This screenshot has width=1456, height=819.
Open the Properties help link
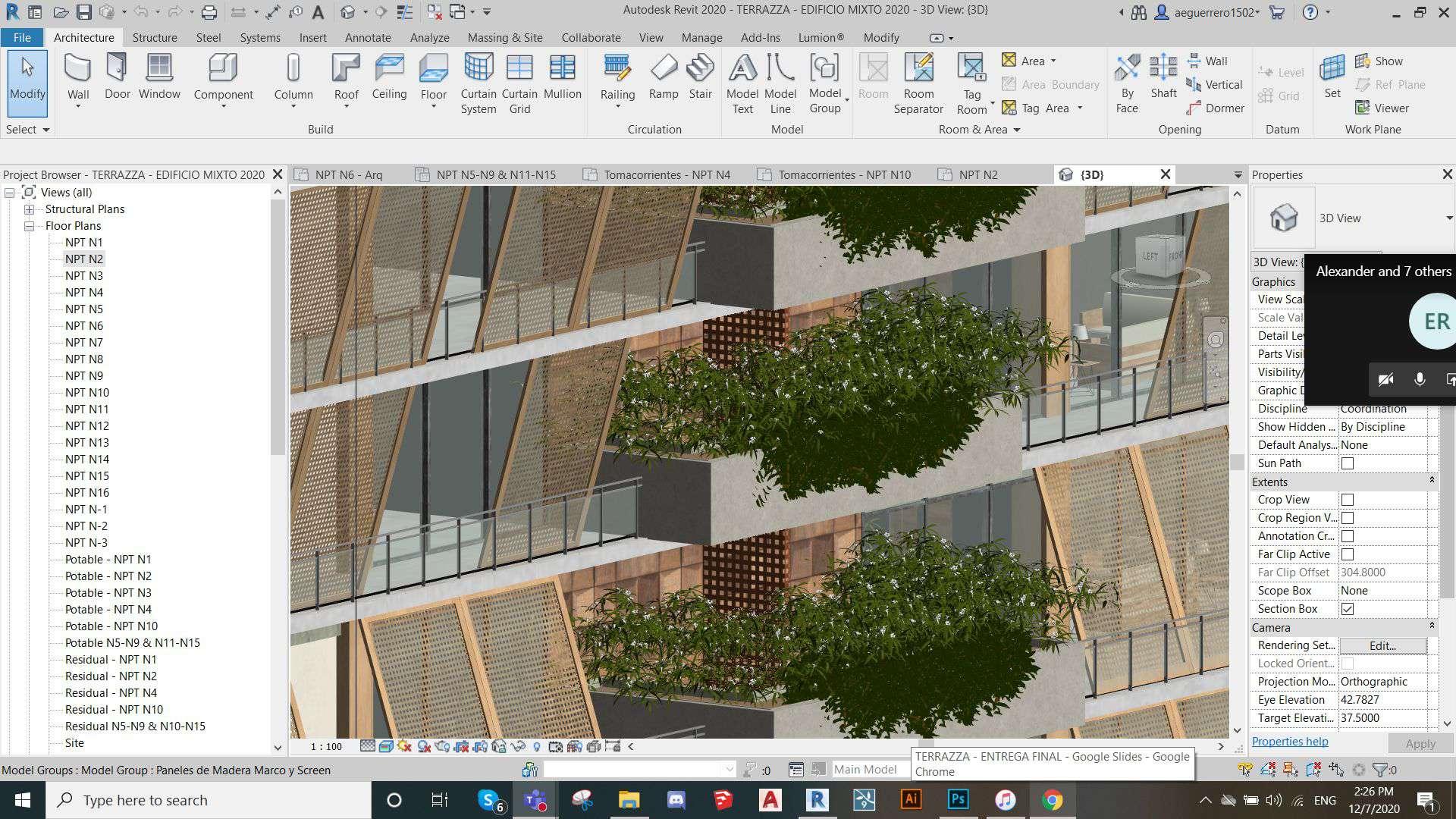coord(1289,742)
